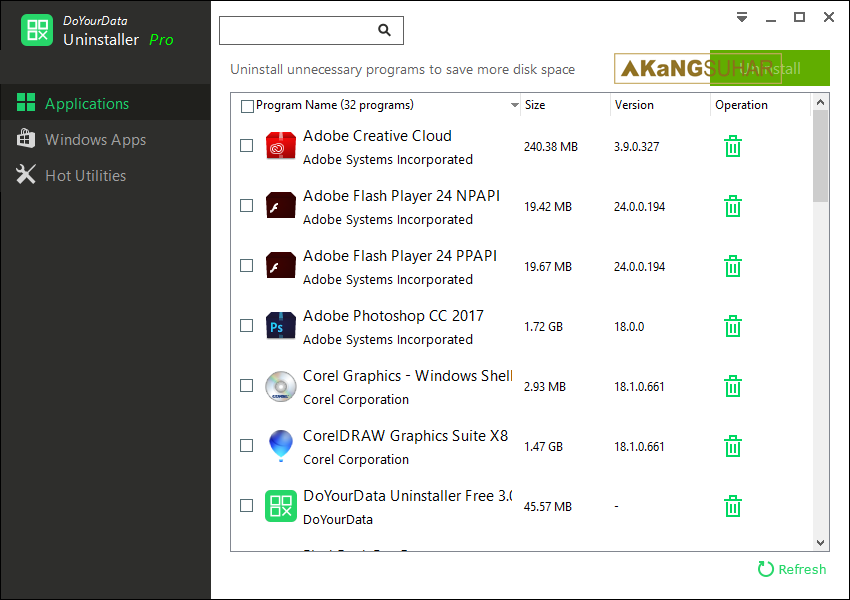Check the select-all Program Name checkbox

247,106
